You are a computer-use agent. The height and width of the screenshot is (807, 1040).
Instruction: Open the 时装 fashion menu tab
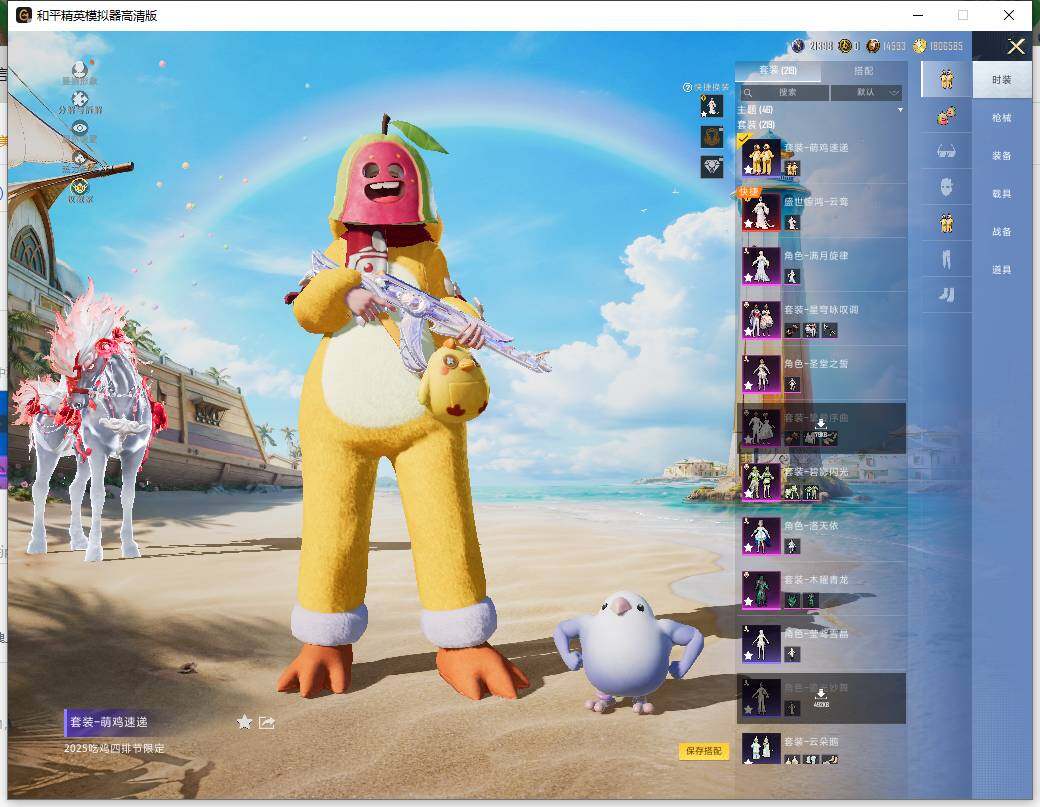pyautogui.click(x=1002, y=80)
